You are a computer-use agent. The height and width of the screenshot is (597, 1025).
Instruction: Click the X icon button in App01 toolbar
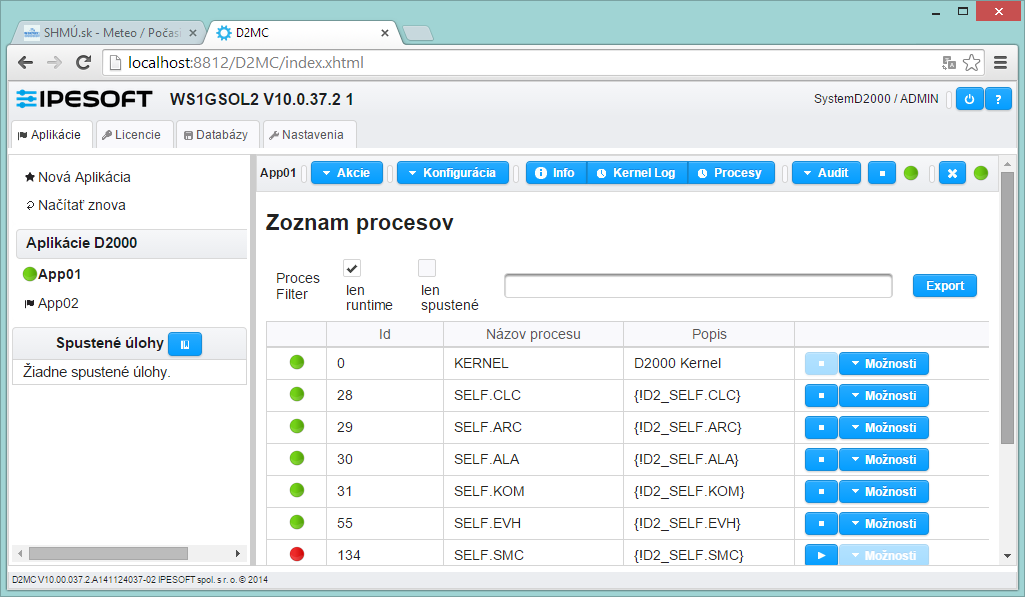pos(952,173)
